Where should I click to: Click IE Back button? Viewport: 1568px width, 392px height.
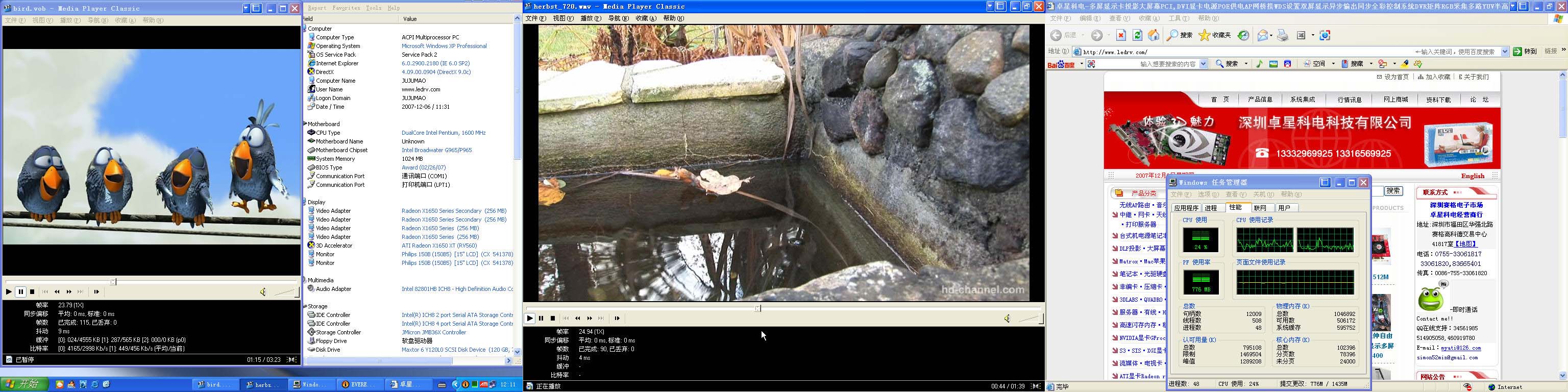(x=1064, y=35)
